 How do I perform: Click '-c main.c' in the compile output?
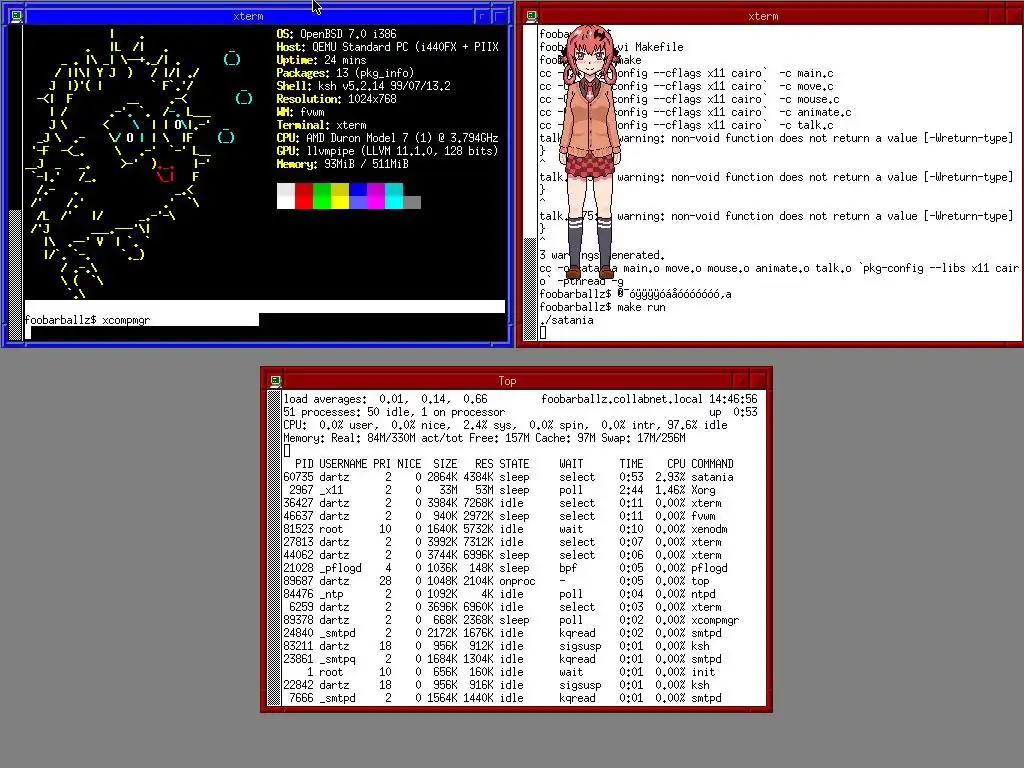click(x=806, y=73)
